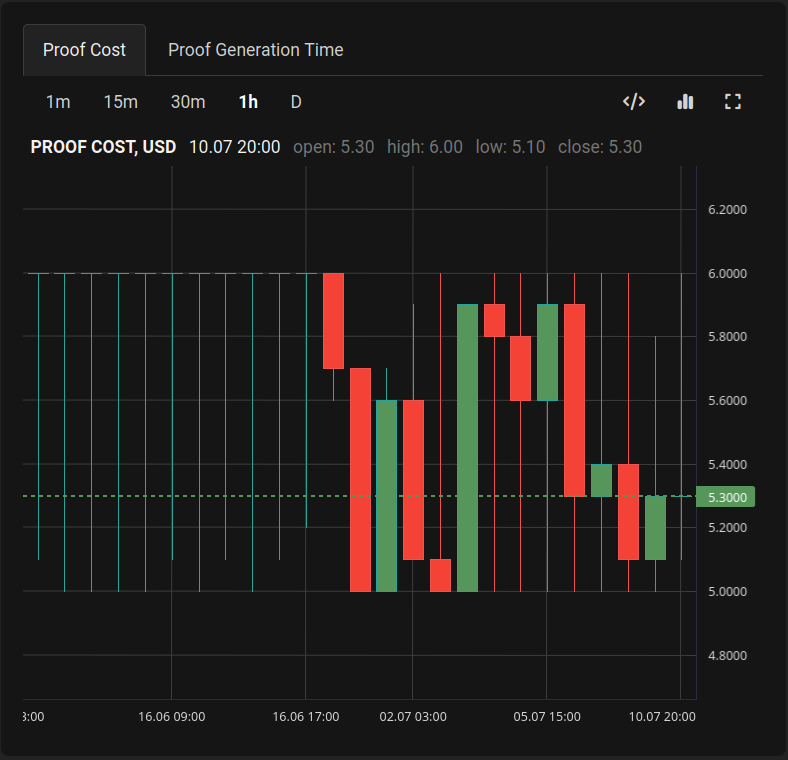Select the Proof Cost tab

85,50
